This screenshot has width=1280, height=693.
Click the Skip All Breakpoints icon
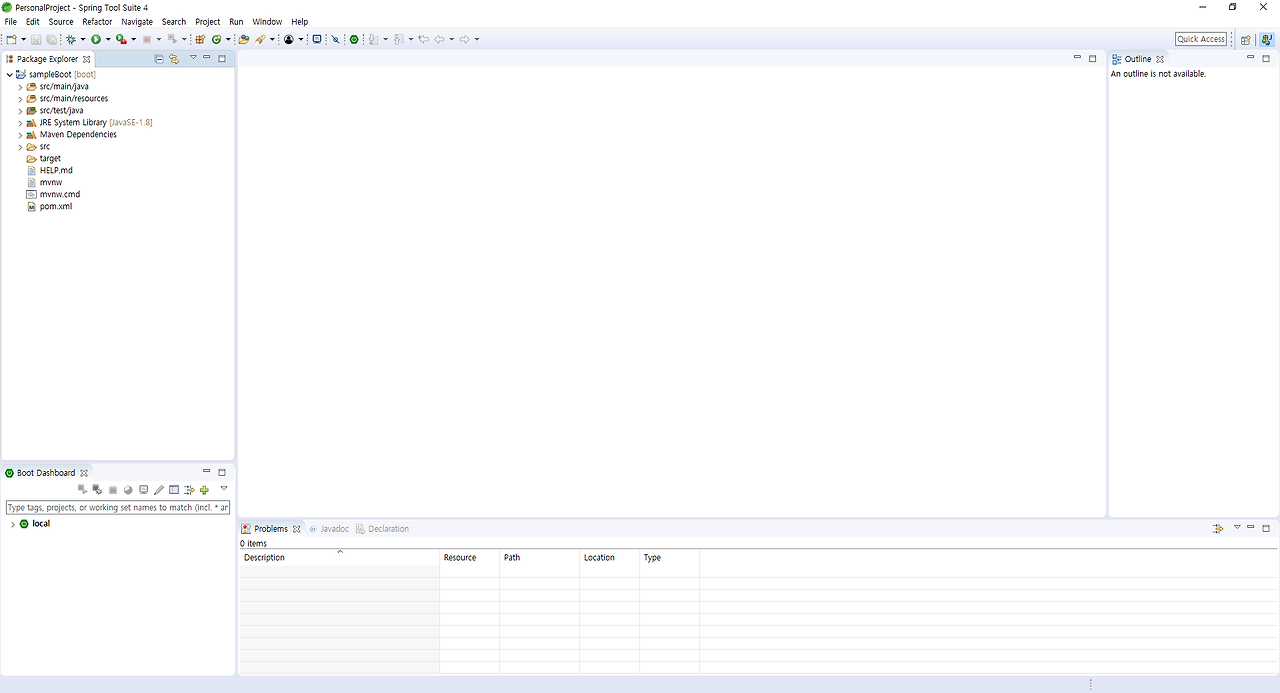[x=335, y=39]
